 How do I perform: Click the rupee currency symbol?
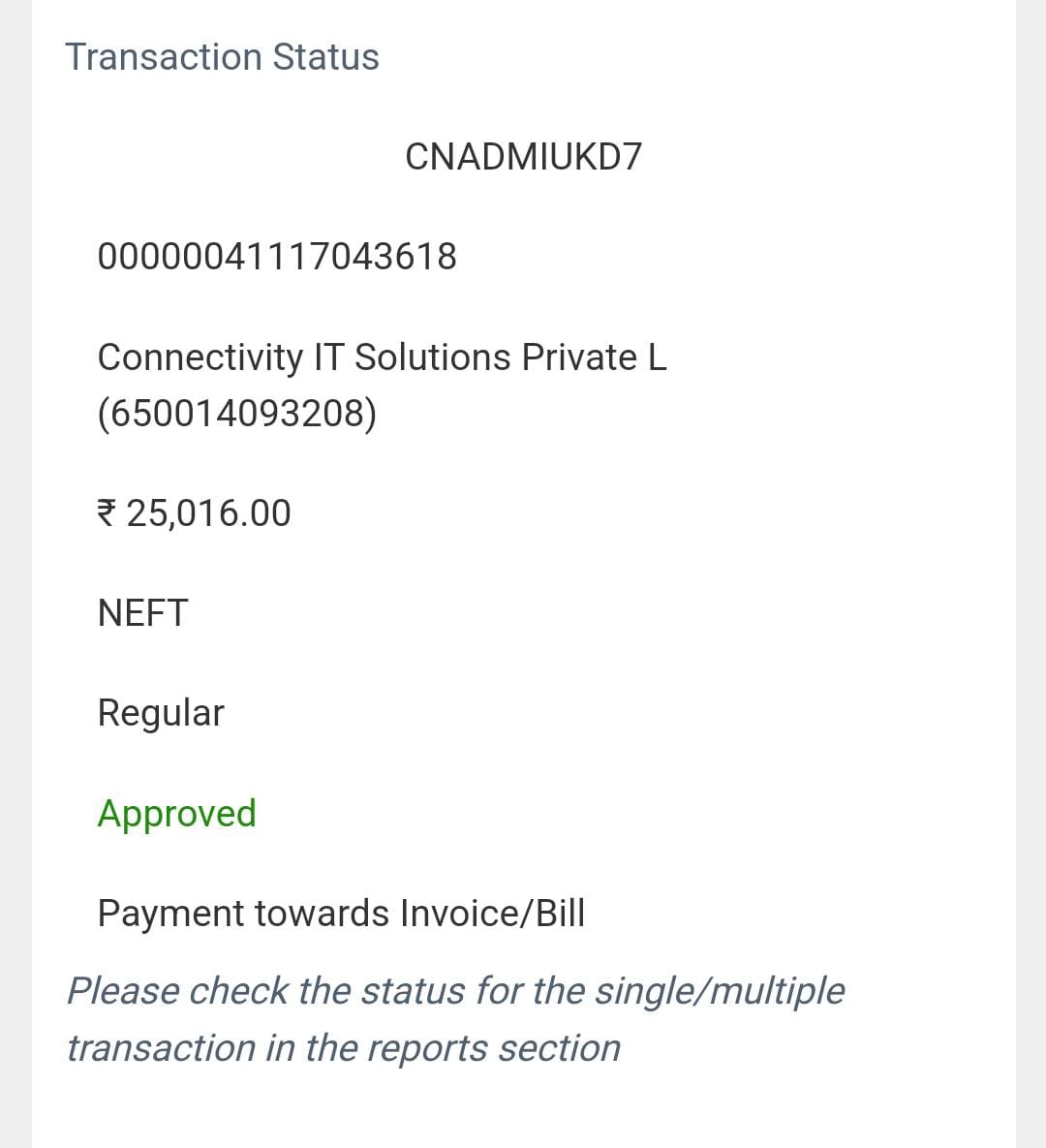[108, 512]
